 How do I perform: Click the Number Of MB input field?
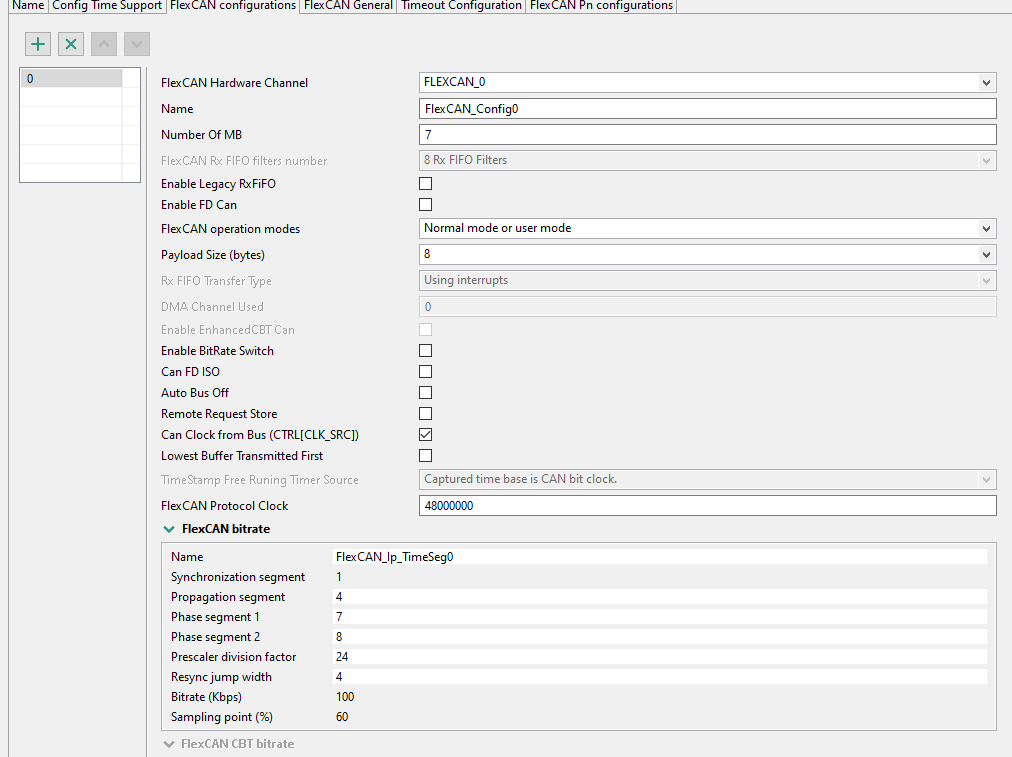[707, 134]
